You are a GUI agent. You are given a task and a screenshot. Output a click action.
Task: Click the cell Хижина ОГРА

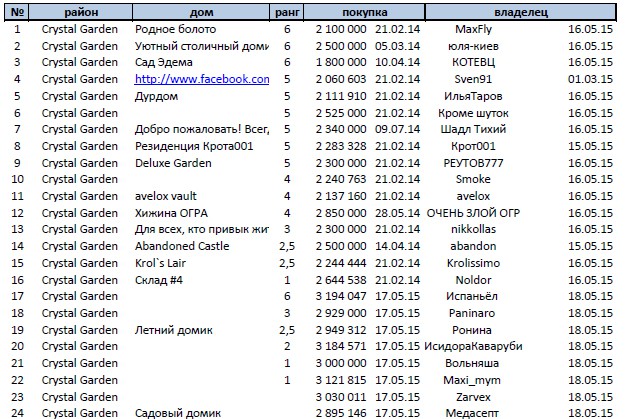point(171,213)
